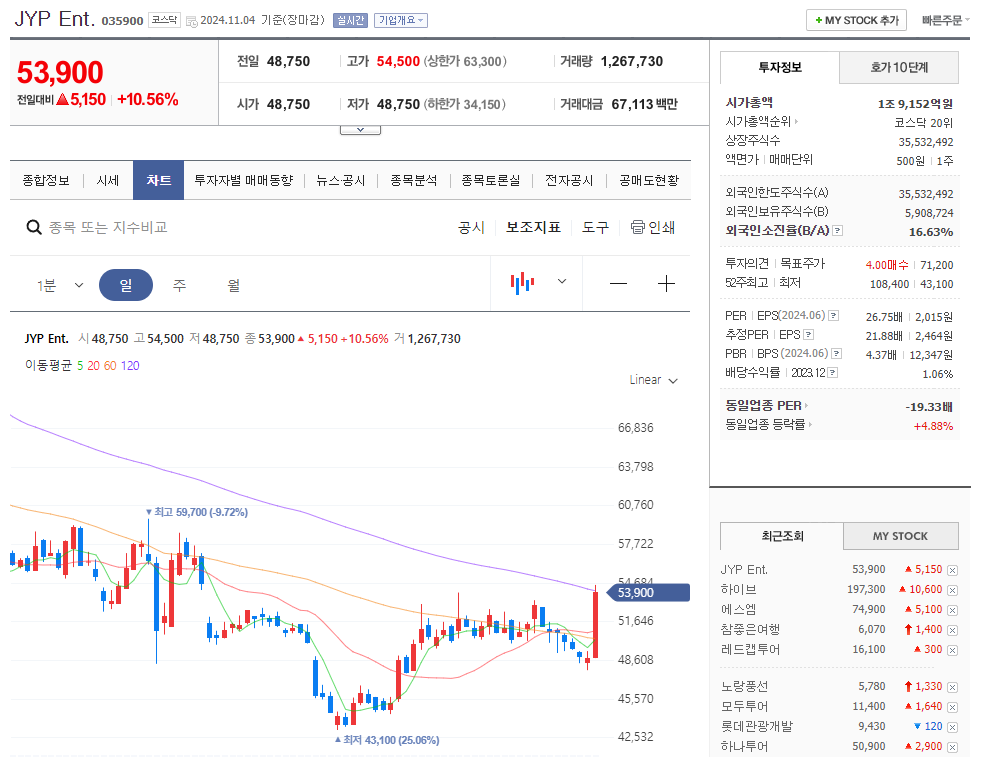
Task: Click the 종목 또는 지수비교 search field
Action: (108, 228)
